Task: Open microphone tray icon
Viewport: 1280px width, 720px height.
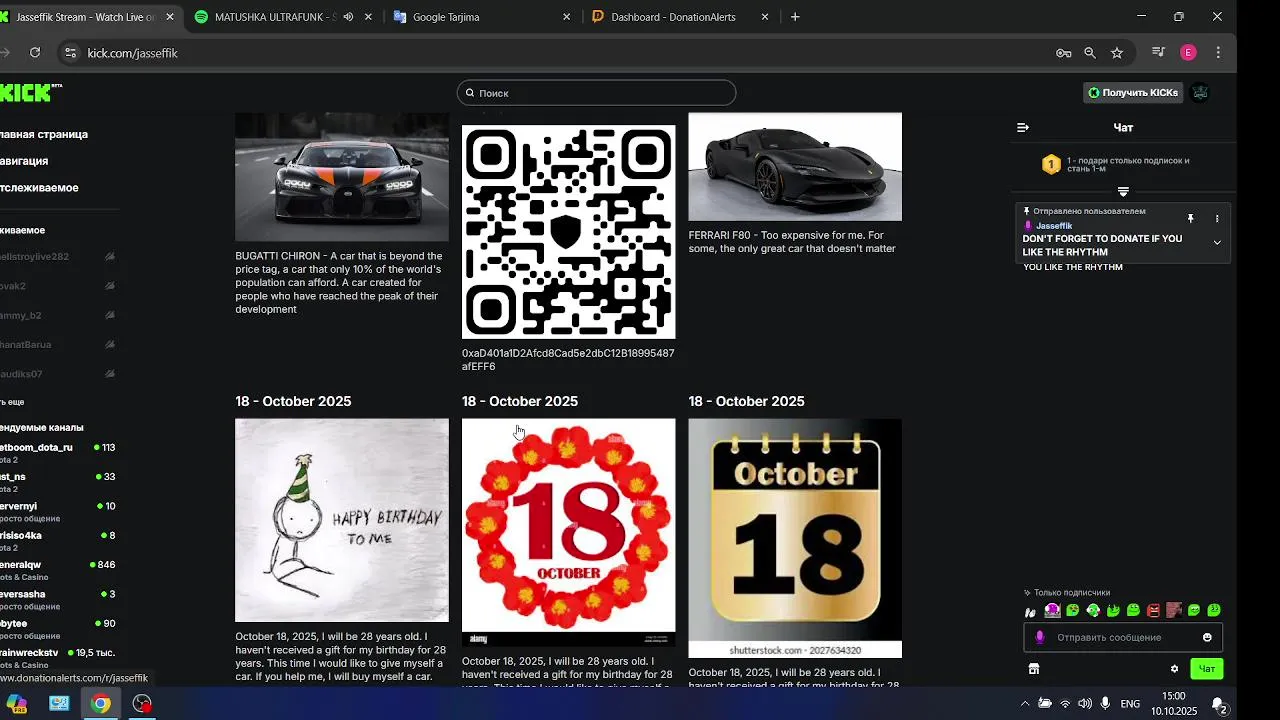Action: point(1104,704)
